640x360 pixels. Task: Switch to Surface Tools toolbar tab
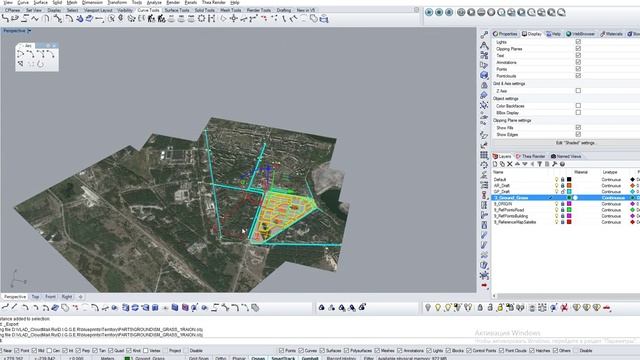[177, 10]
